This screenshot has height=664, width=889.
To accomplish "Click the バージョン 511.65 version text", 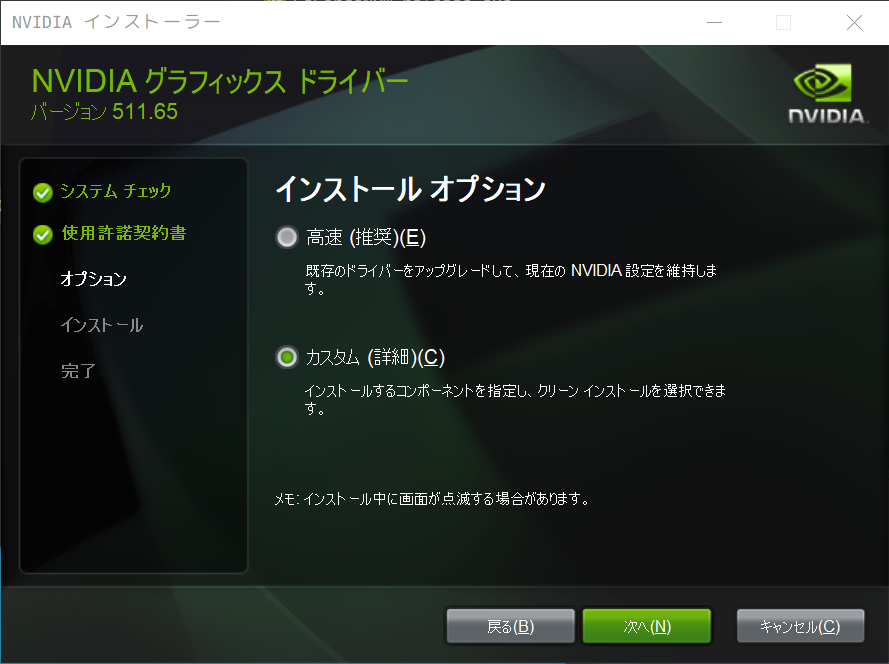I will point(104,112).
